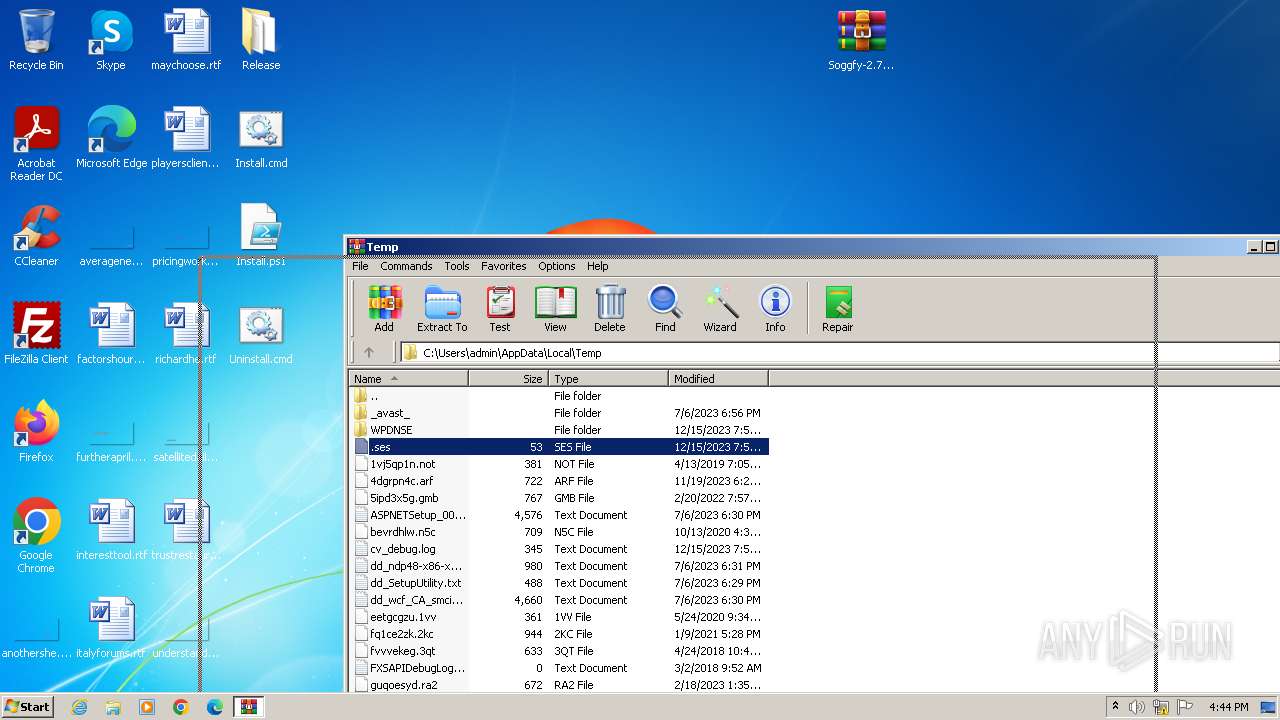
Task: Select file 1vj5qp1n.not
Action: click(558, 464)
